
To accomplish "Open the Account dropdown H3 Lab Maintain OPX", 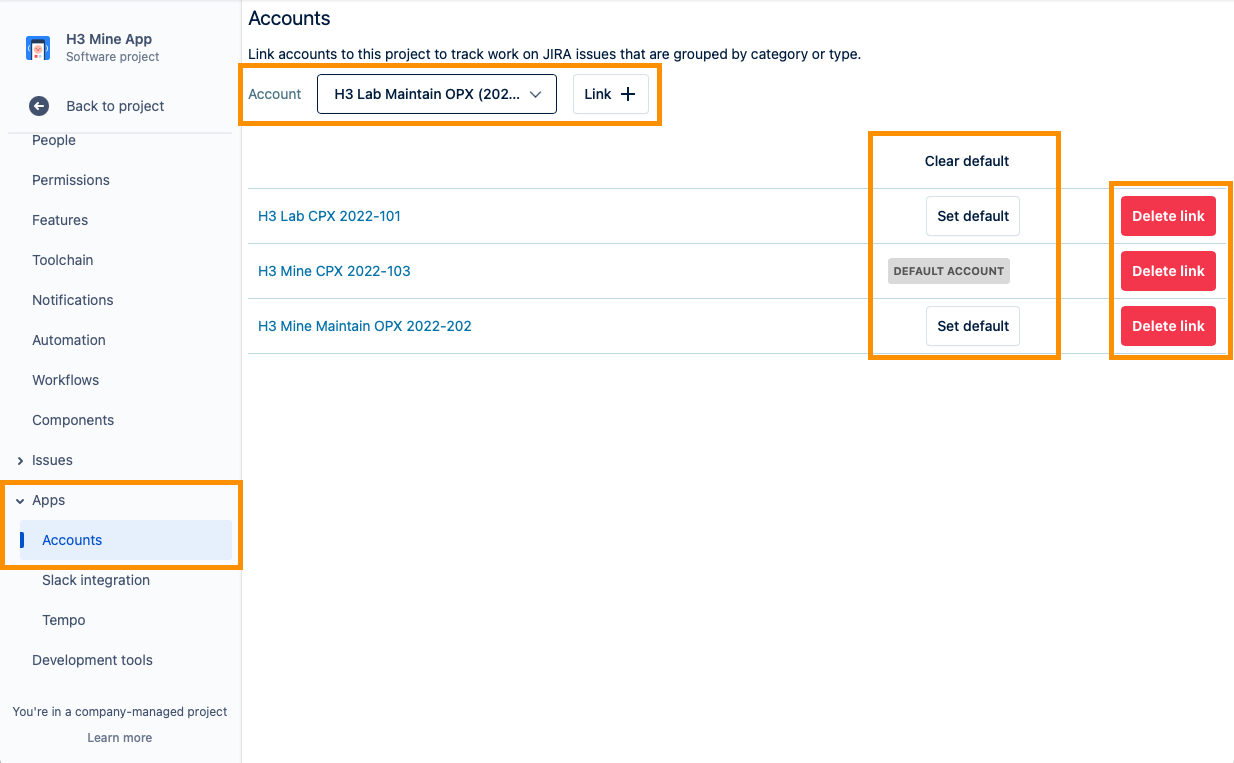I will coord(437,94).
